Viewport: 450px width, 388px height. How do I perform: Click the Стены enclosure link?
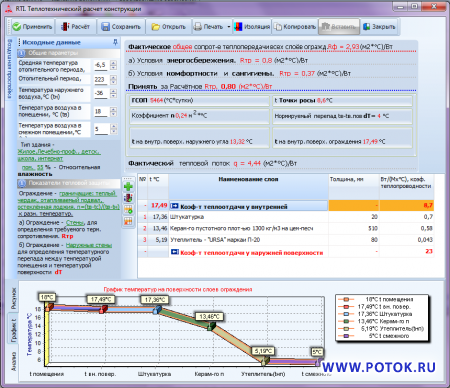pos(75,222)
